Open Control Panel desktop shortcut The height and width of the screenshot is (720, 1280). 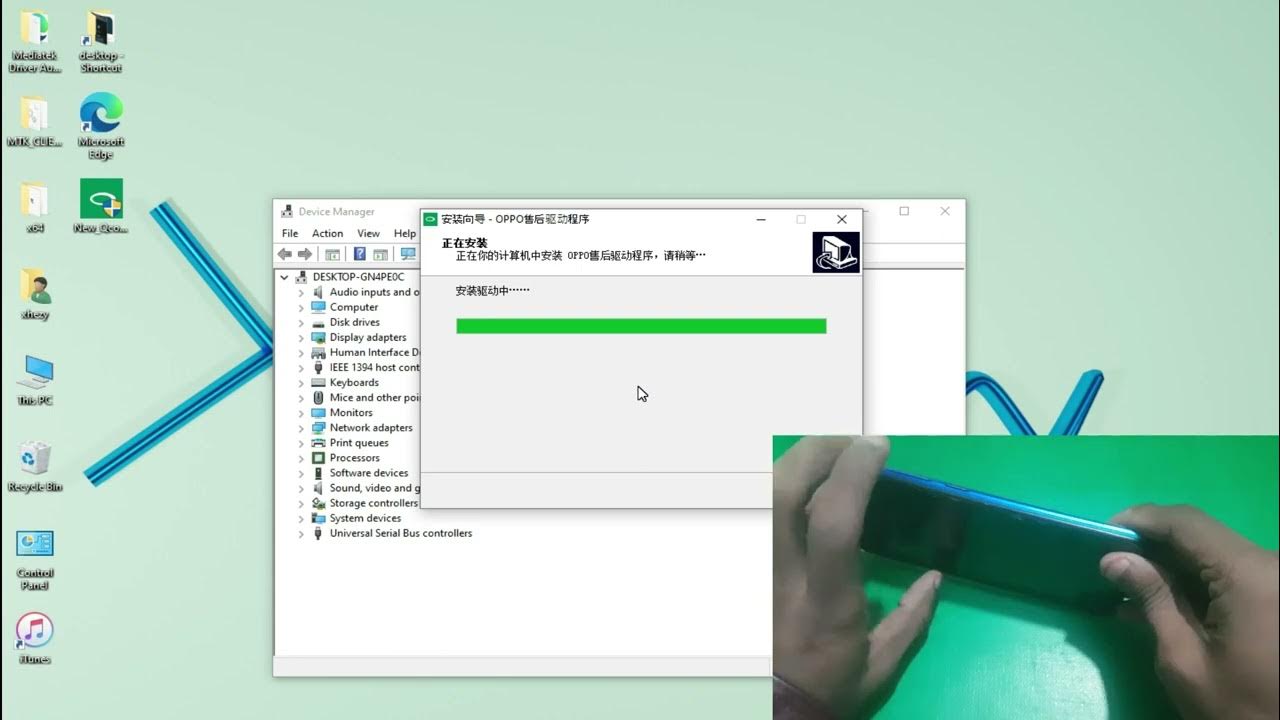[35, 559]
